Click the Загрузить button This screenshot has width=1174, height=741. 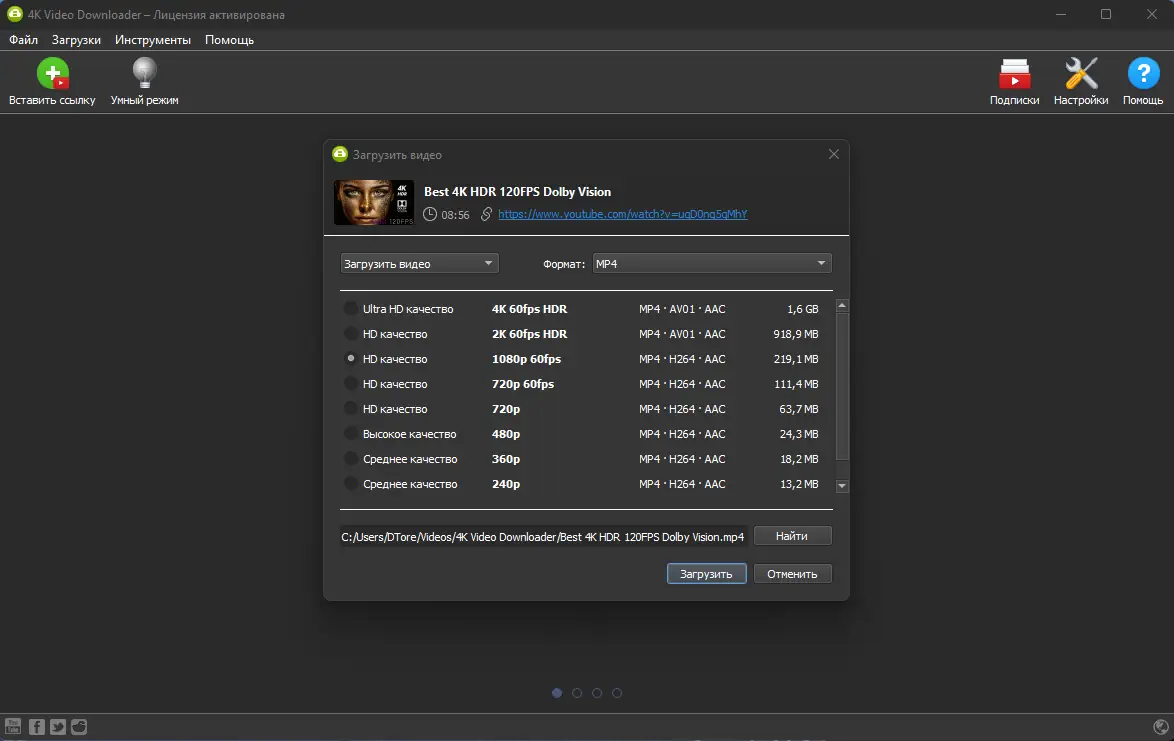(x=706, y=574)
